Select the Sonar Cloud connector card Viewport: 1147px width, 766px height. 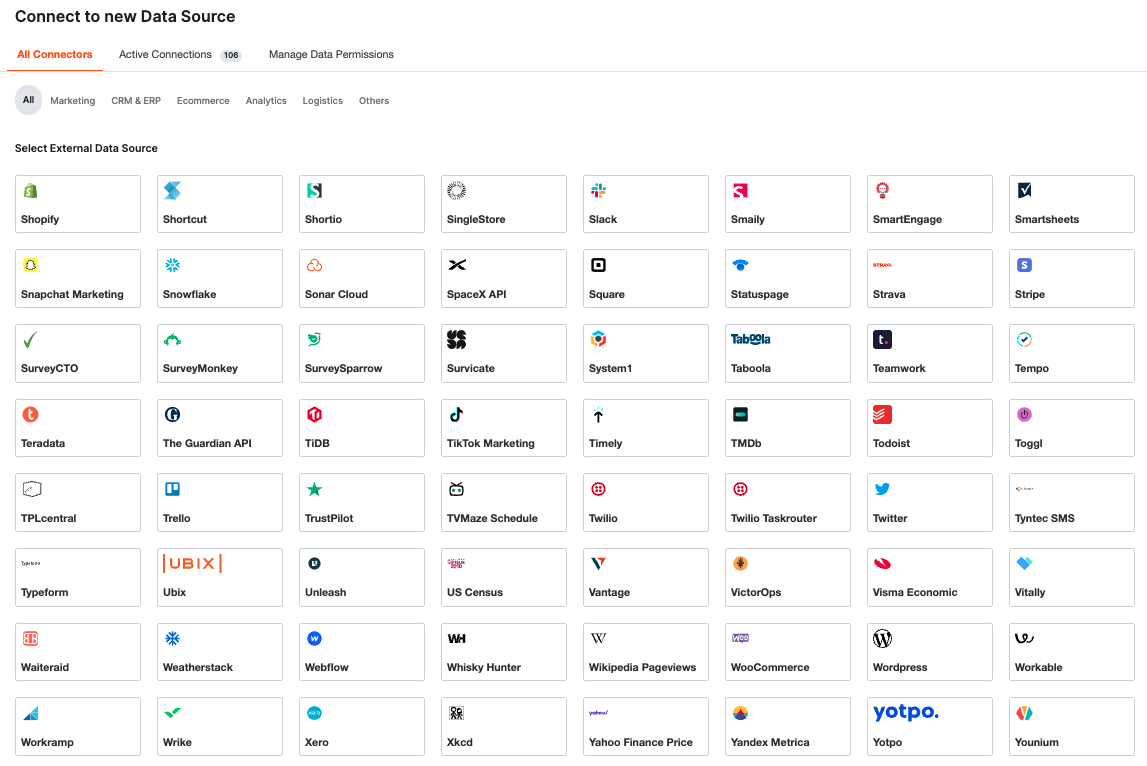coord(361,279)
